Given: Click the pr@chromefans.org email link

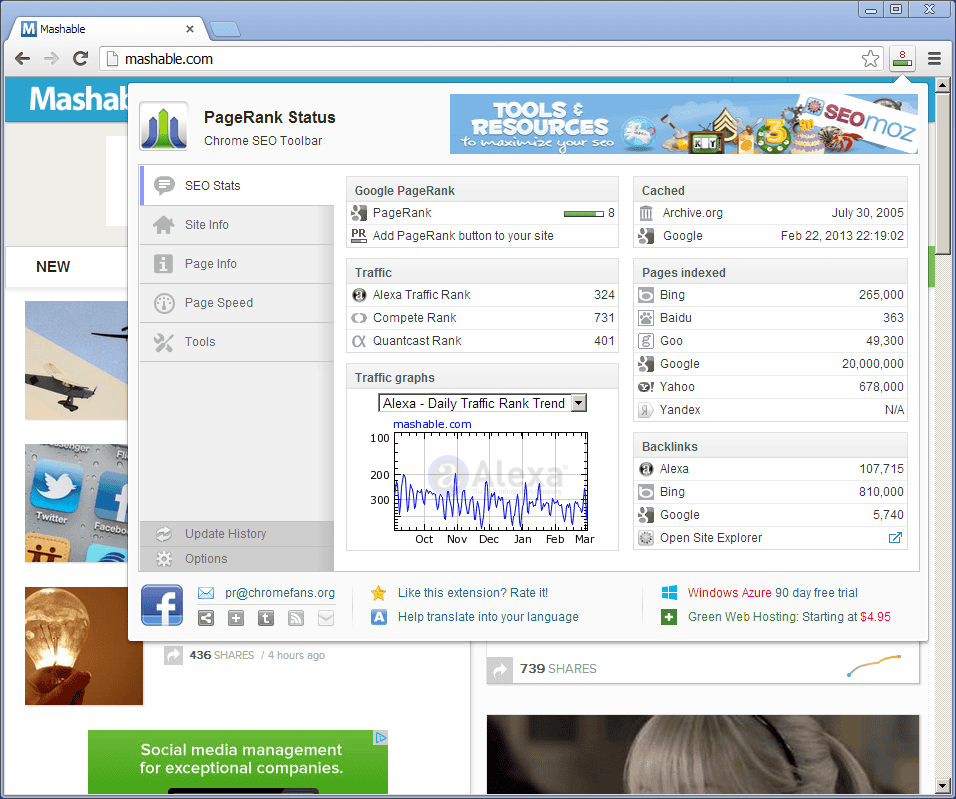Looking at the screenshot, I should point(280,593).
